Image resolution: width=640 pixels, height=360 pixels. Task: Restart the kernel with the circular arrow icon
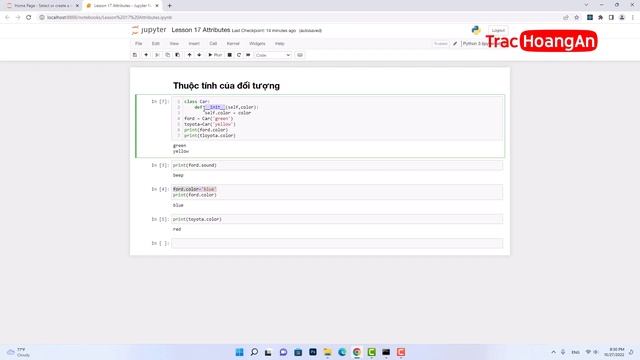(239, 55)
